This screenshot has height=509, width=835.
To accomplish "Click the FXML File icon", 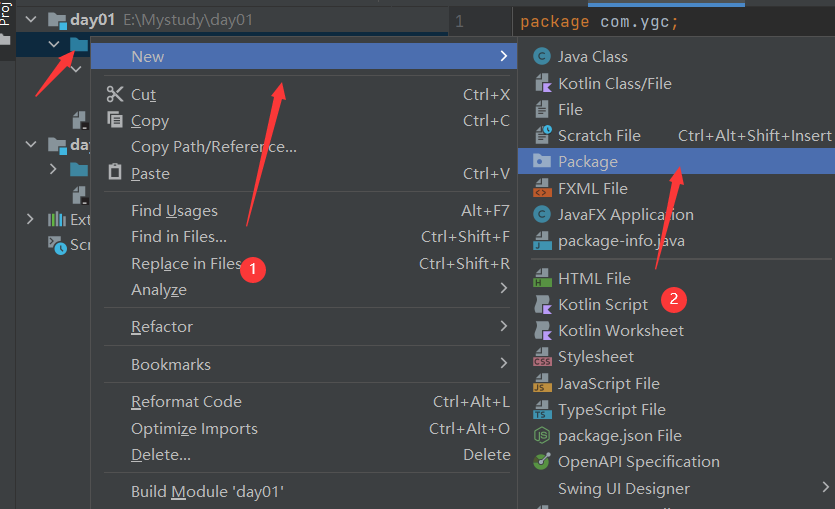I will click(542, 188).
